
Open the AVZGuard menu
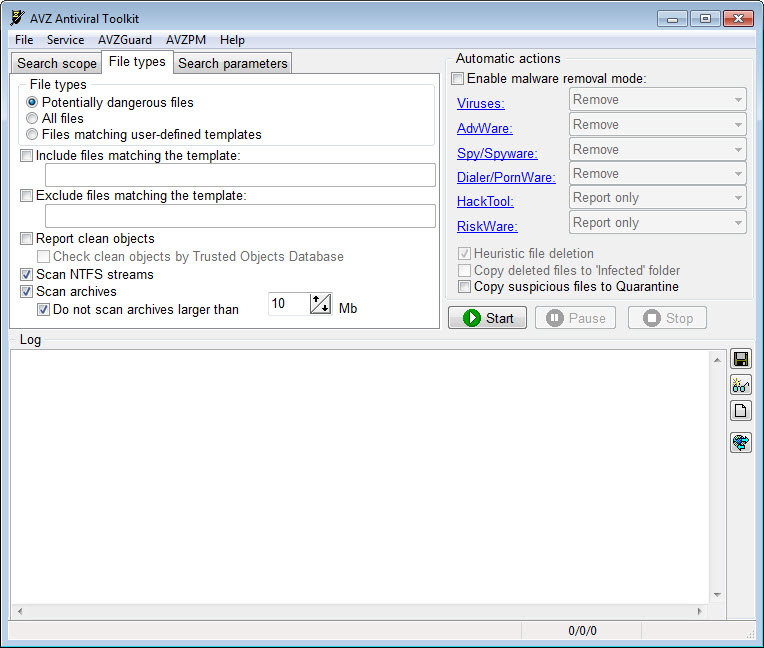pyautogui.click(x=125, y=40)
